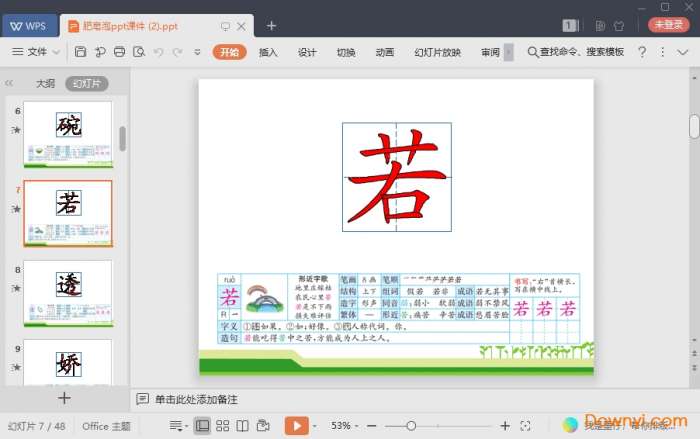
Task: Go to the 切换 tab
Action: (346, 52)
